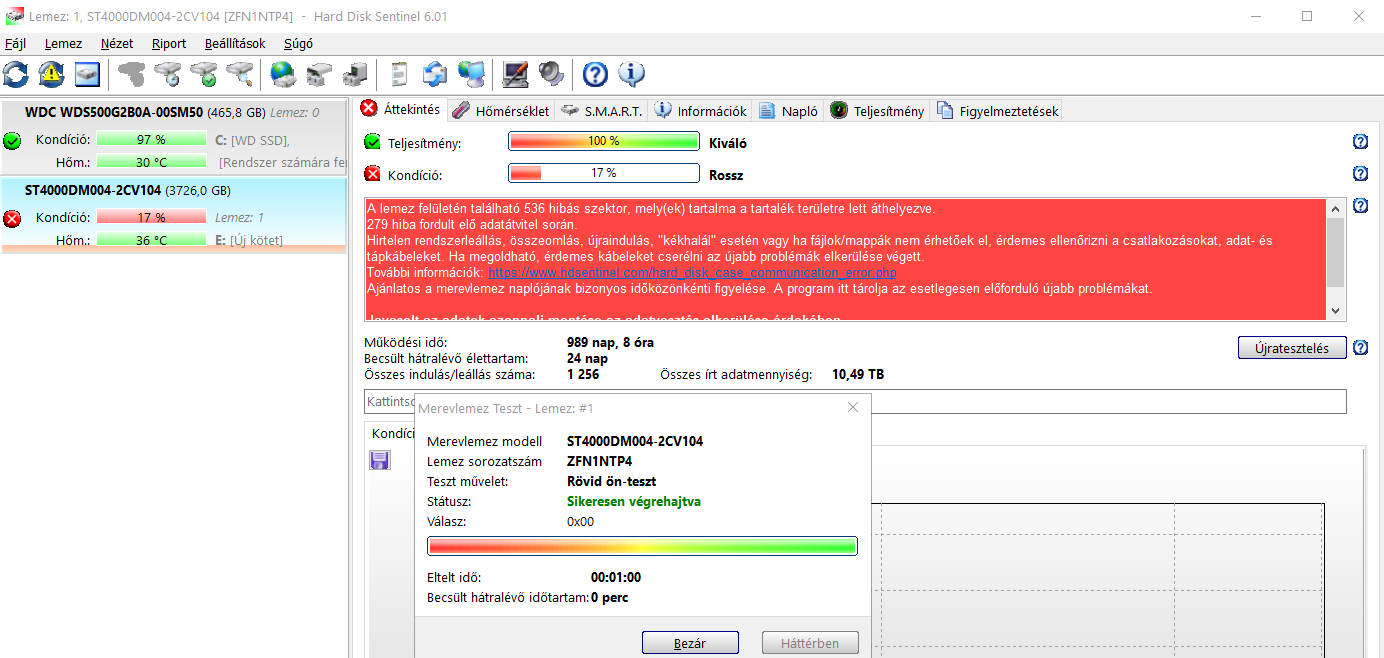Click help icon beside red warning text box
The image size is (1384, 658).
point(1360,206)
